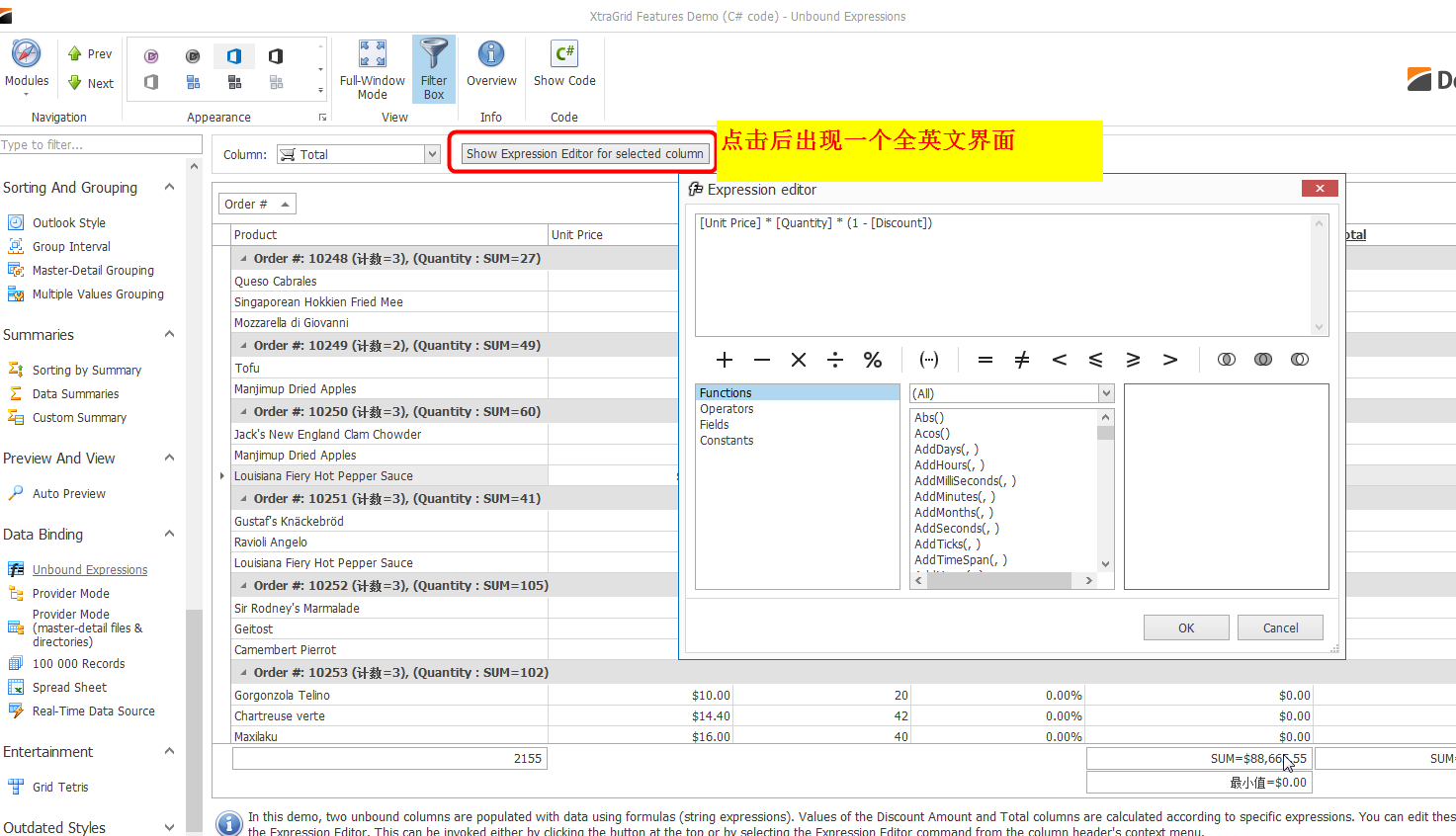Insert the not-equal operator symbol
Image resolution: width=1456 pixels, height=836 pixels.
click(x=1022, y=360)
